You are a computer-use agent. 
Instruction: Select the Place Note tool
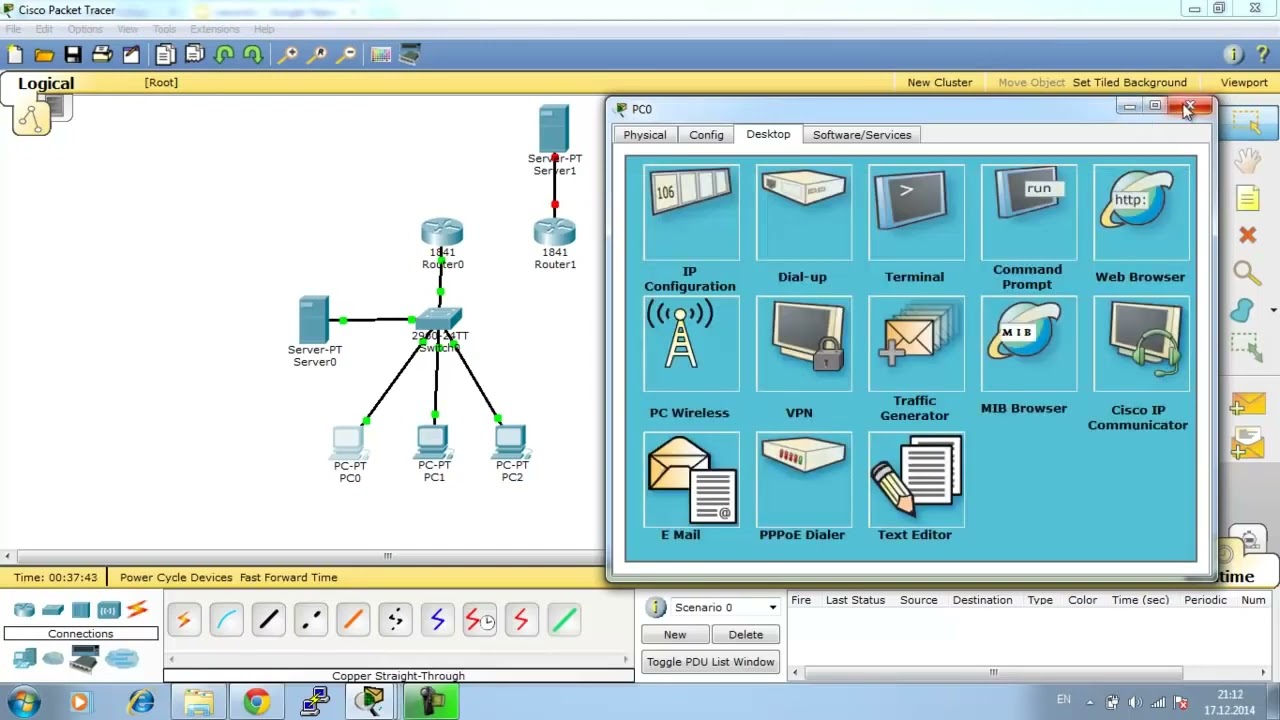pyautogui.click(x=1247, y=199)
